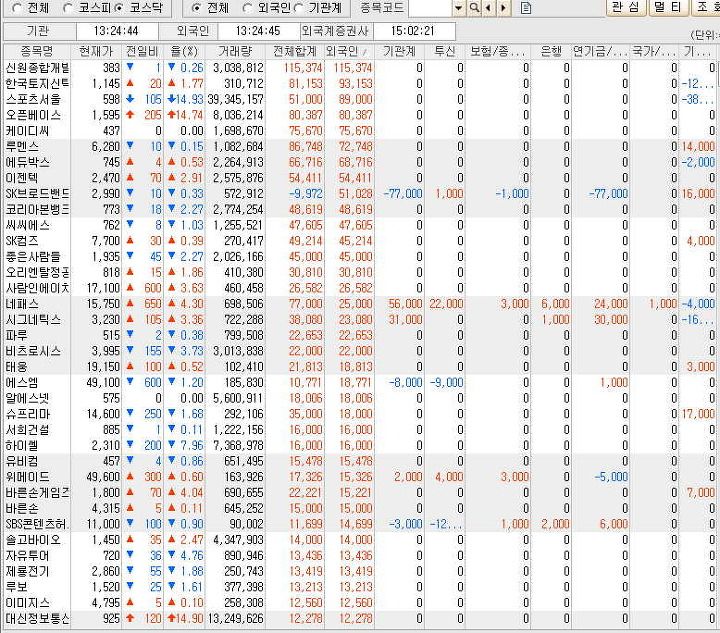This screenshot has width=720, height=633.
Task: Select the 하이쎌 stock name
Action: (x=22, y=445)
